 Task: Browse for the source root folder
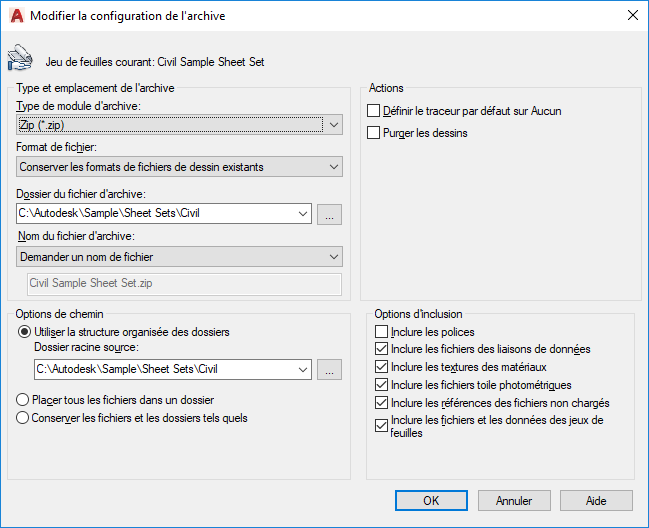click(x=330, y=370)
